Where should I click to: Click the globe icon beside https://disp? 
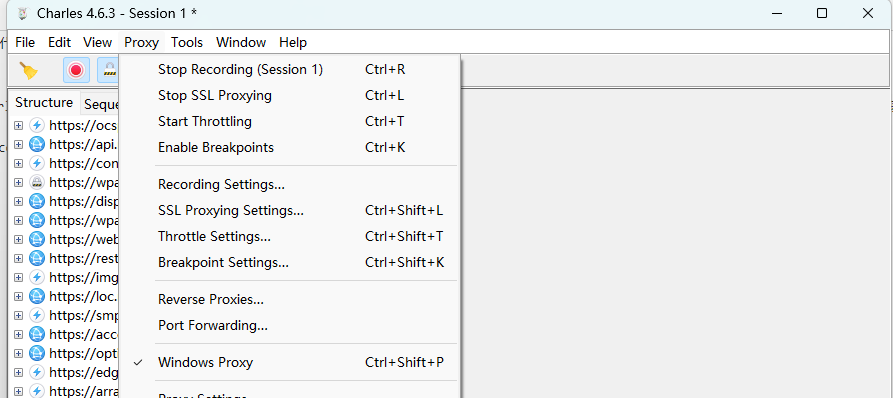coord(36,201)
